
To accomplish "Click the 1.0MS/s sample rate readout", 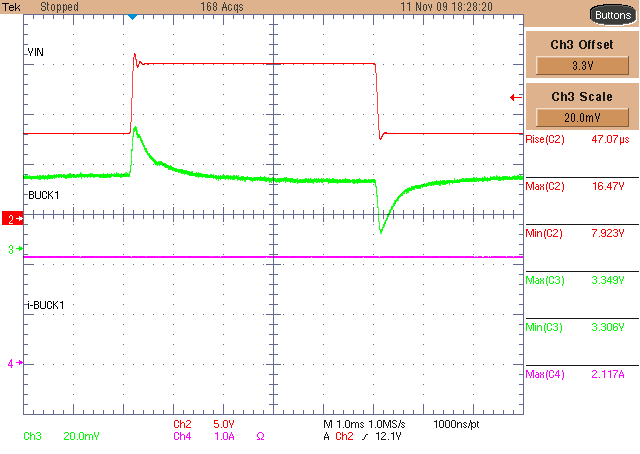I will pos(387,424).
